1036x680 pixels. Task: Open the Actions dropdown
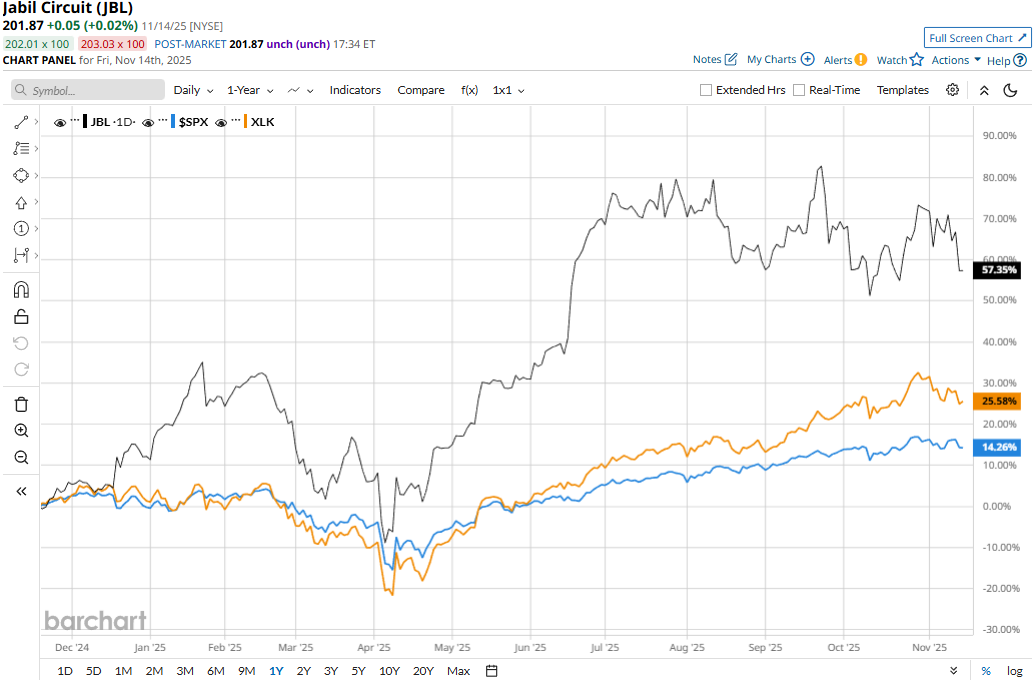[956, 60]
